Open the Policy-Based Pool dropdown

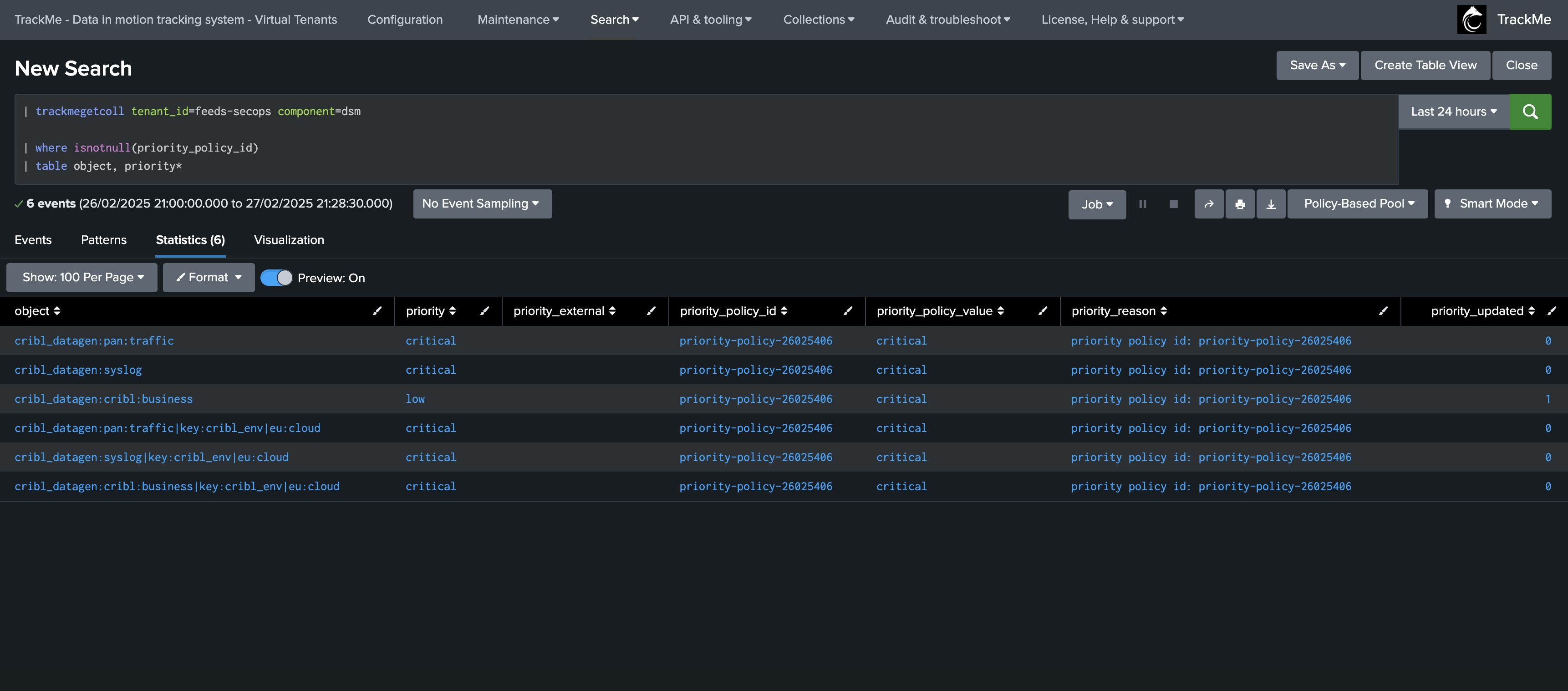(x=1357, y=204)
